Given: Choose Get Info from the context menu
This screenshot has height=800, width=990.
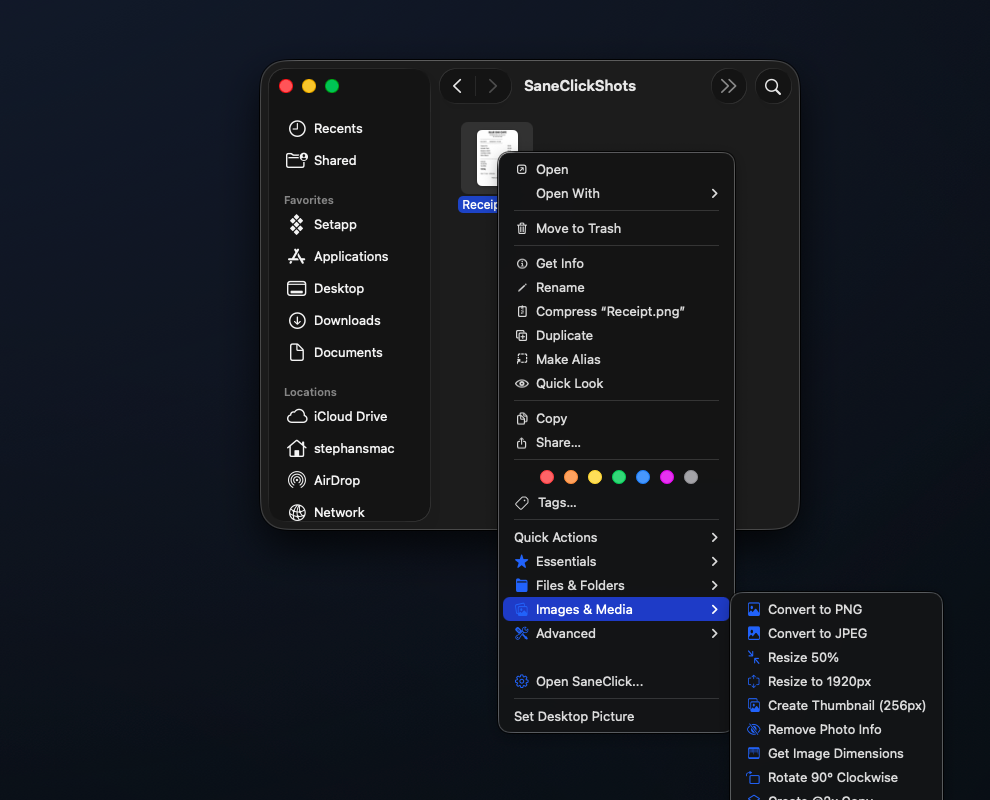Looking at the screenshot, I should click(x=616, y=263).
